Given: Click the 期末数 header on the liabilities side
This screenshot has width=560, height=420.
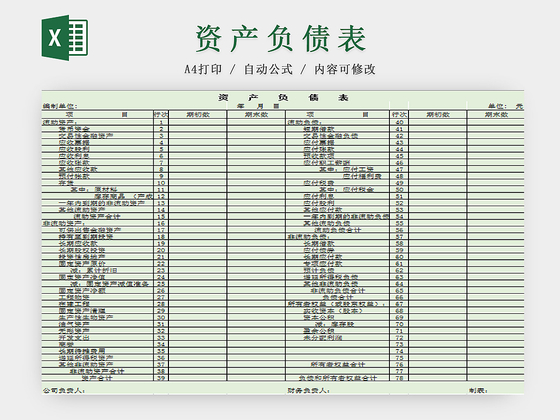Looking at the screenshot, I should point(496,114).
